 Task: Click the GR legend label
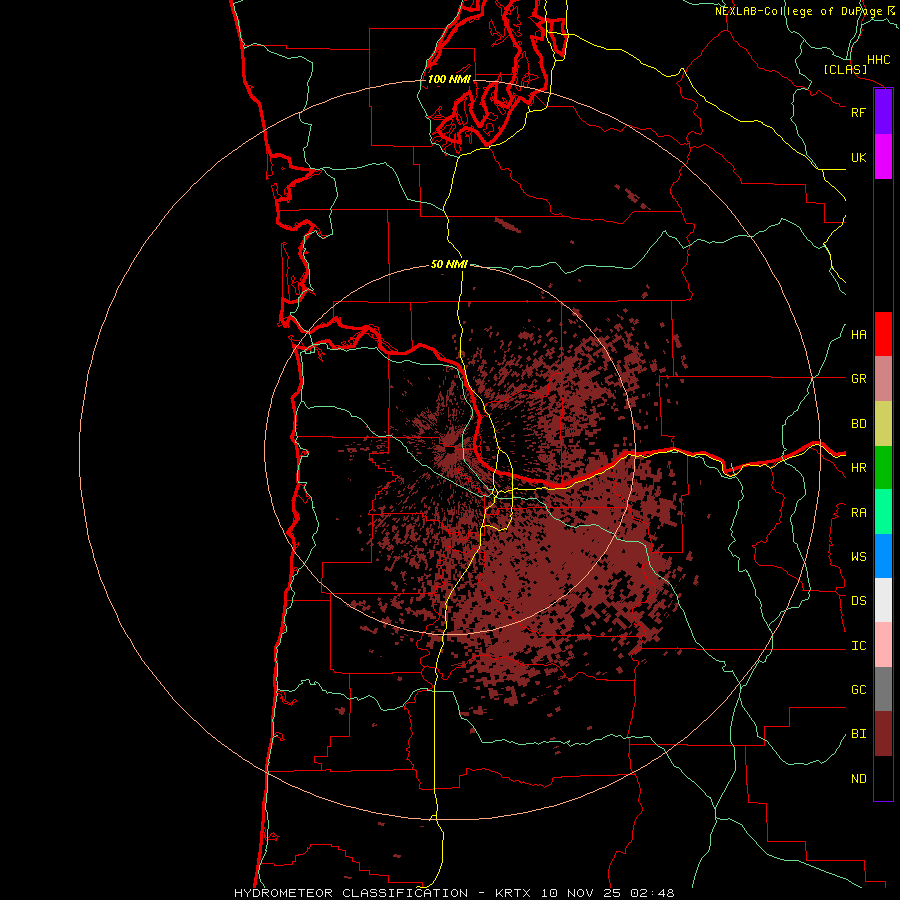(858, 379)
